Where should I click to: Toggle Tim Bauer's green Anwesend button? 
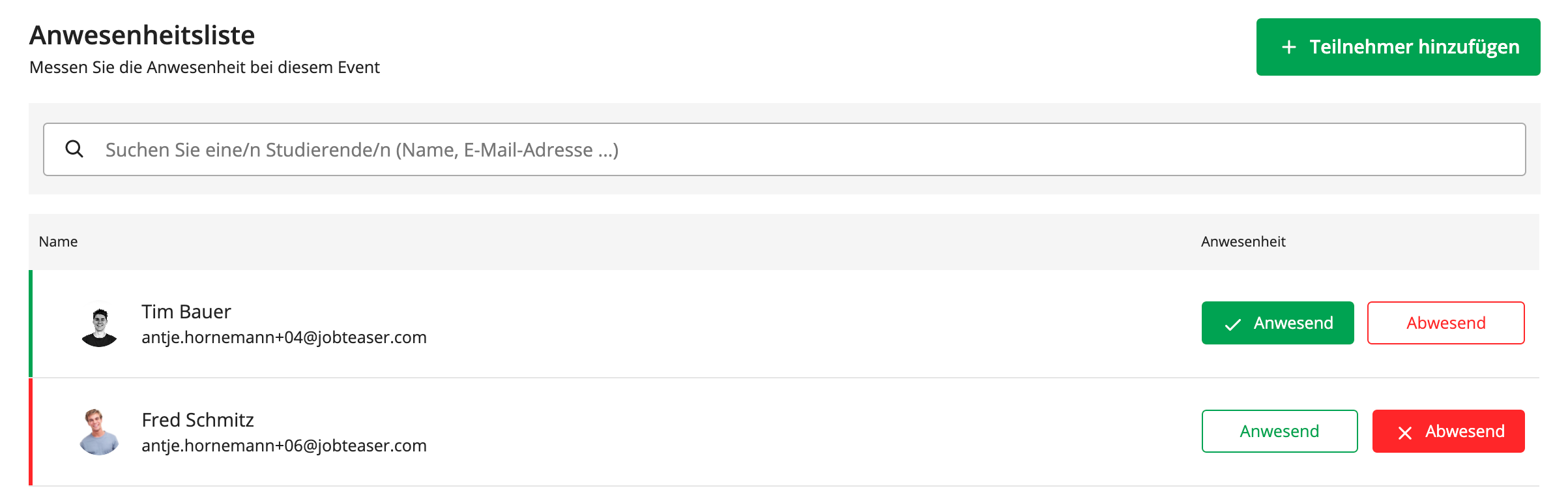(1277, 323)
